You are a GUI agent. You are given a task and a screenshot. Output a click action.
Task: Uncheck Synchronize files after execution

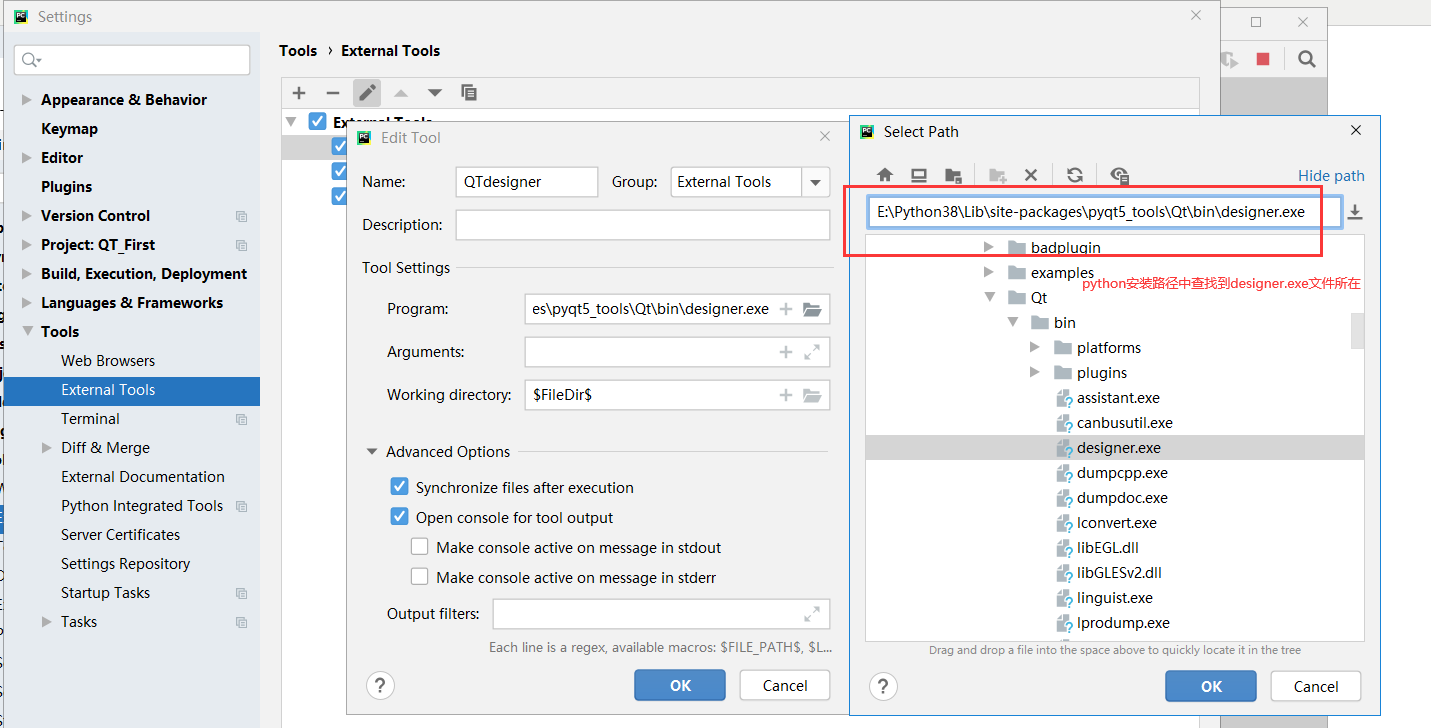[400, 488]
